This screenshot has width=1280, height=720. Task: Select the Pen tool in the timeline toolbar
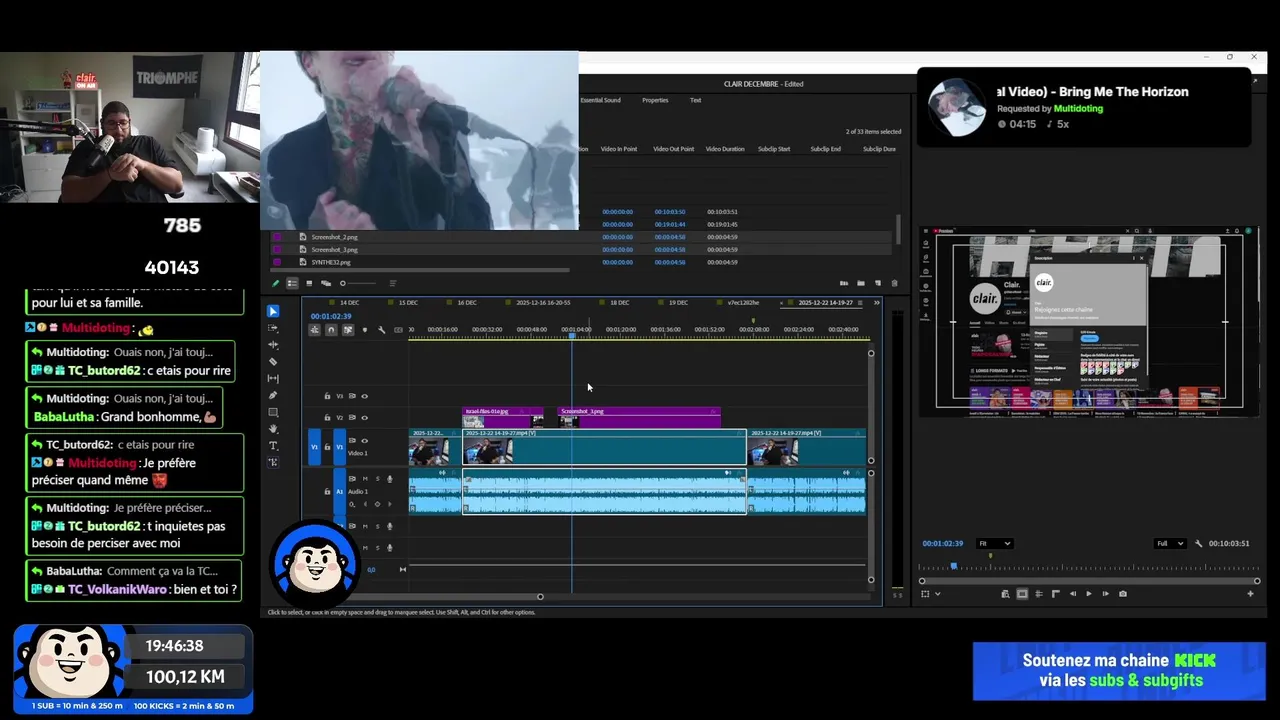pos(273,396)
